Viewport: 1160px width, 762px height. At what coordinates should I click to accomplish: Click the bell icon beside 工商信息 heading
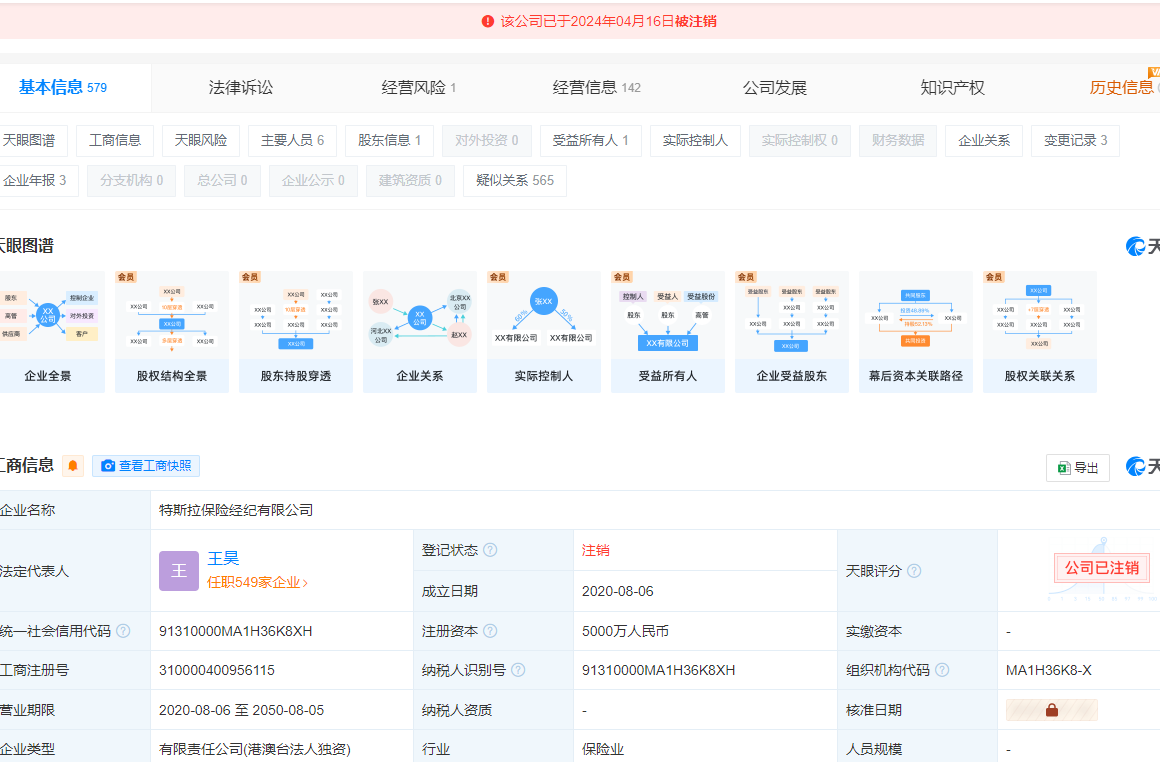72,465
